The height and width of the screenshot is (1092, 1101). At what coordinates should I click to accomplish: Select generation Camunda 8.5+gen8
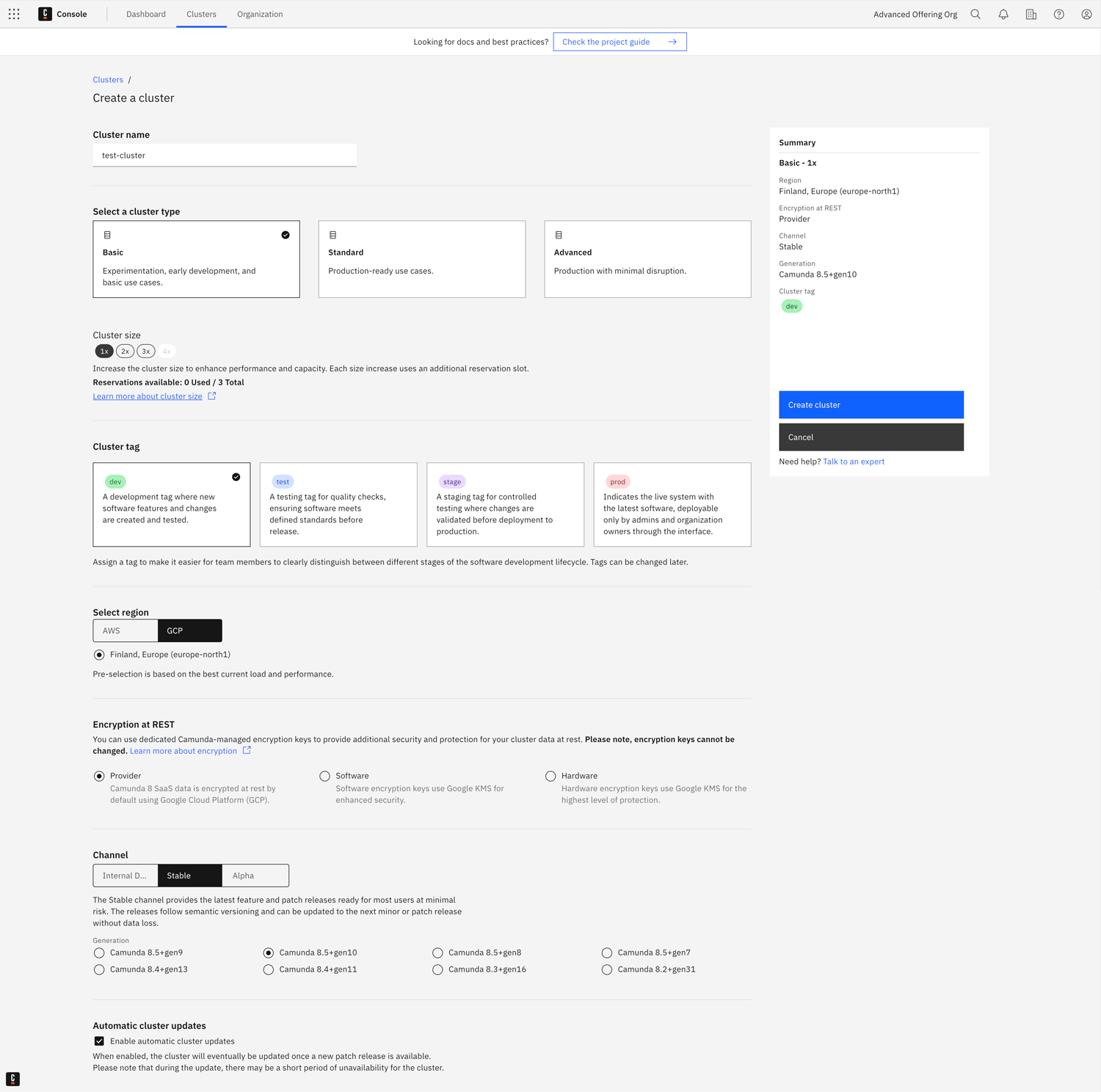pos(437,953)
